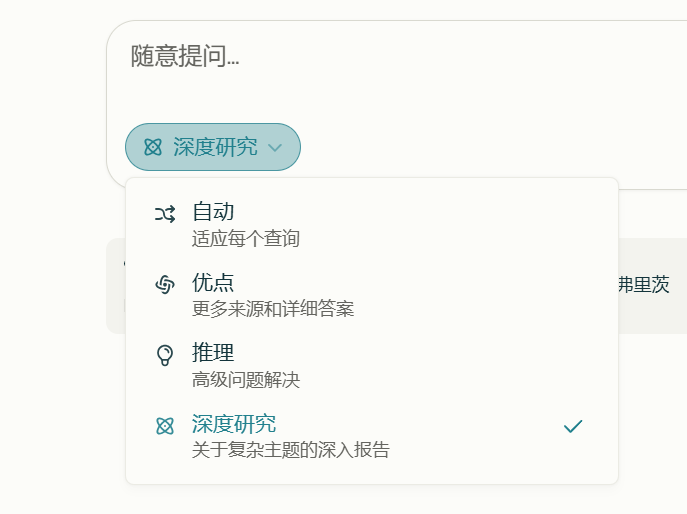Click the atom icon beside 深度研究 in menu
This screenshot has width=687, height=514.
pos(165,426)
